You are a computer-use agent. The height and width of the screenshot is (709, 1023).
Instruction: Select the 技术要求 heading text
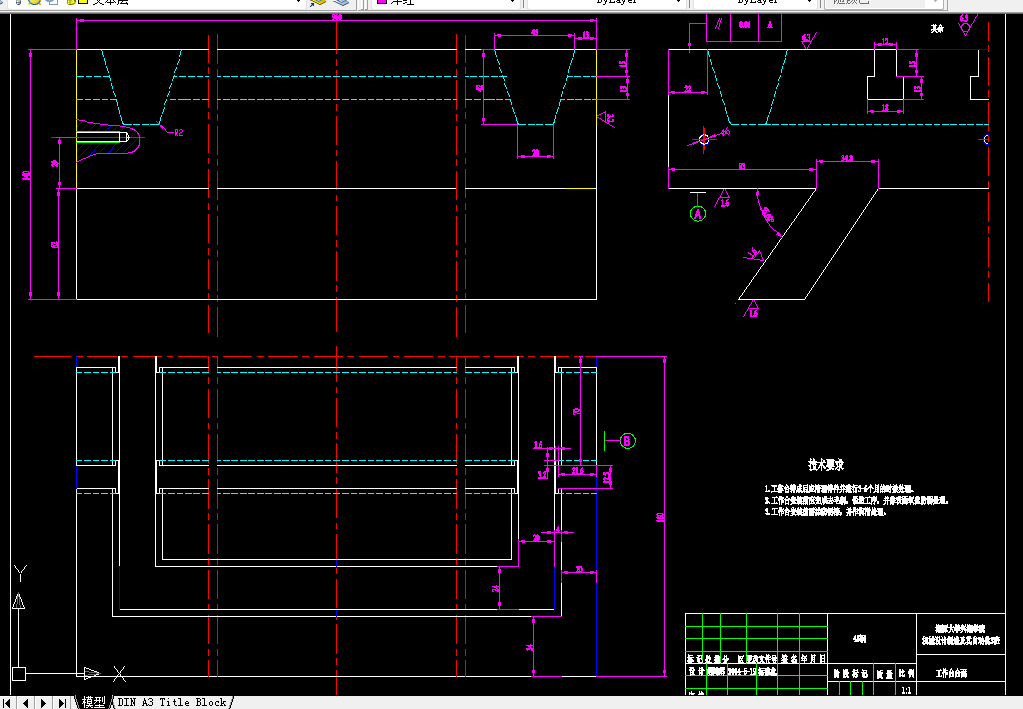pos(826,465)
